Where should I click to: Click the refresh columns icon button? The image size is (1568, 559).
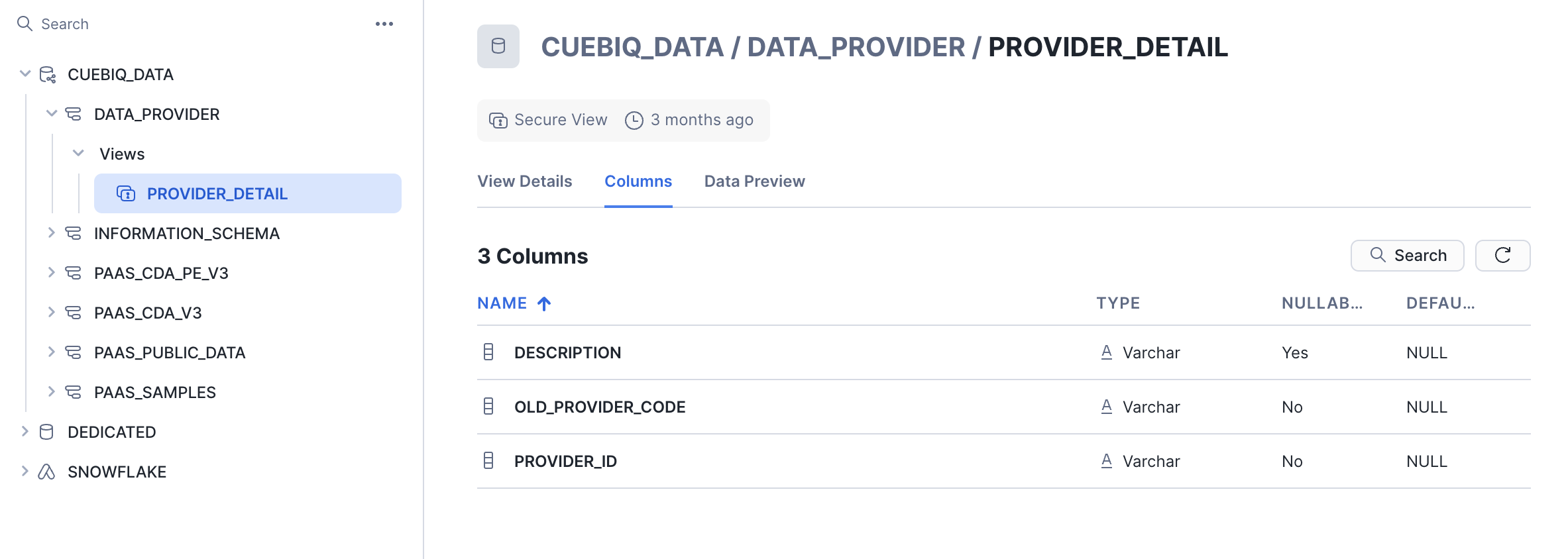1502,256
